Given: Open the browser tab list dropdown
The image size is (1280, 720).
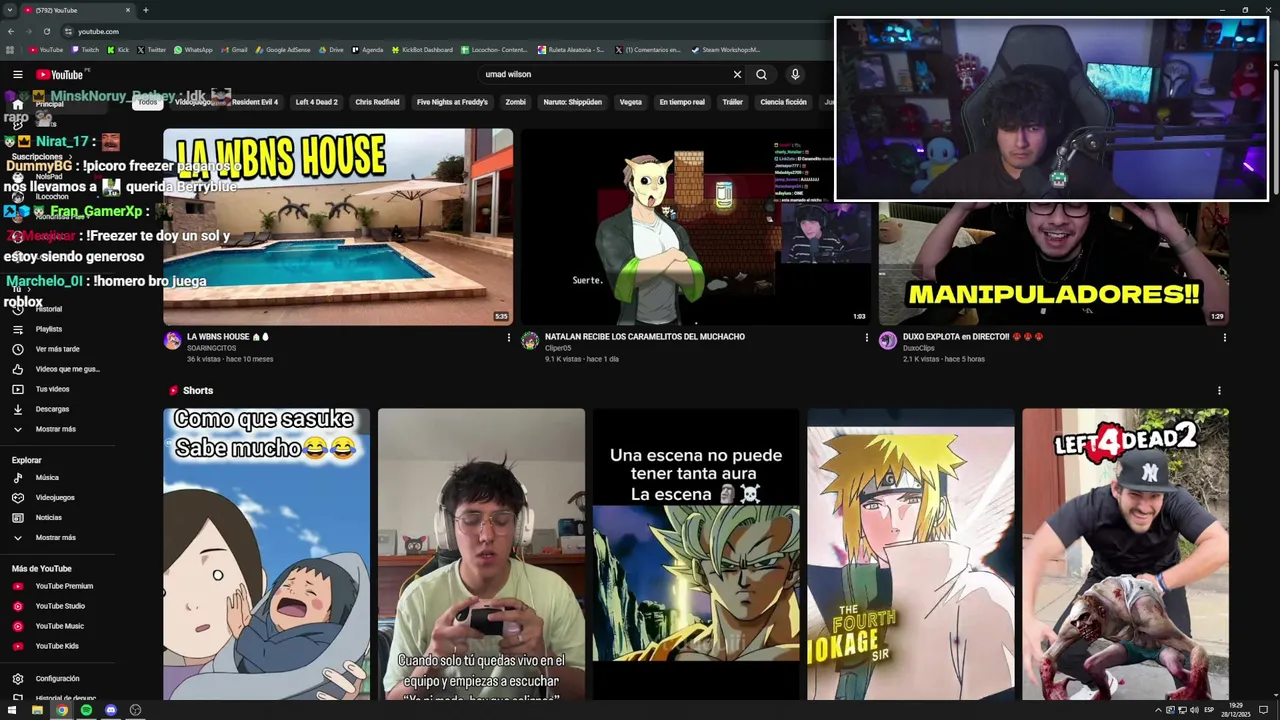Looking at the screenshot, I should 10,10.
